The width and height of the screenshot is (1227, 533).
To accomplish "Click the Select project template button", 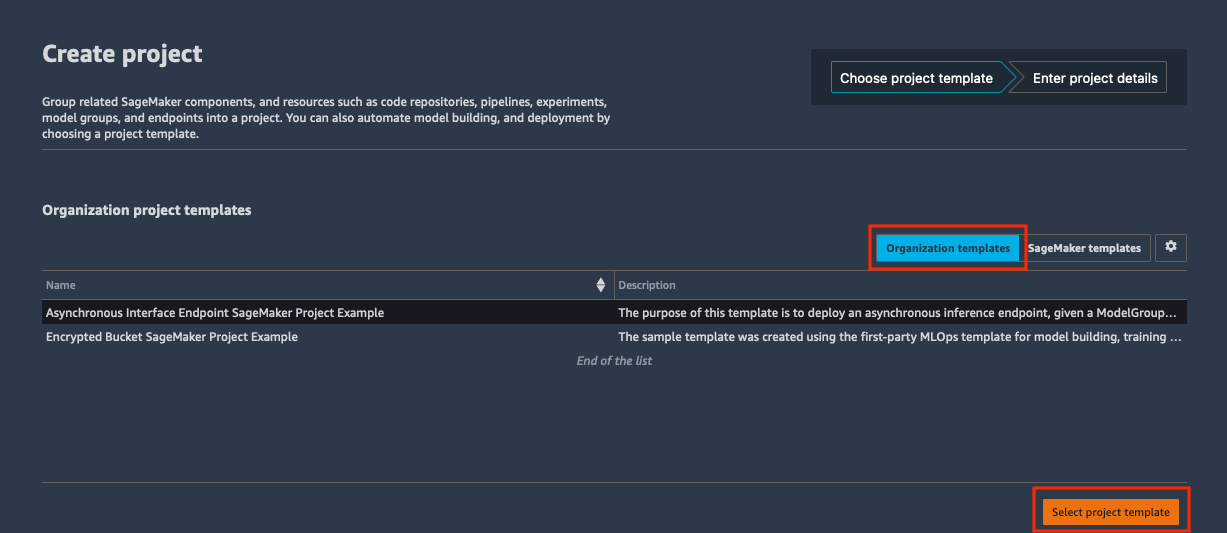I will (1111, 512).
